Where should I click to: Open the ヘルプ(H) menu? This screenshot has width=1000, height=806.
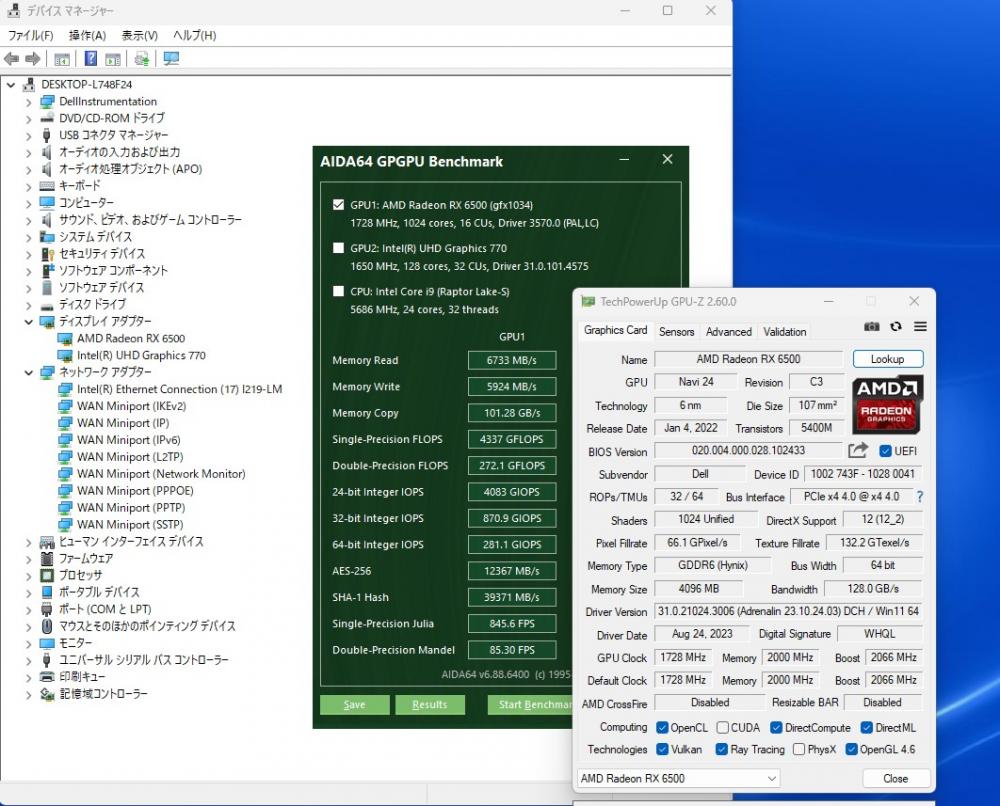[x=195, y=36]
